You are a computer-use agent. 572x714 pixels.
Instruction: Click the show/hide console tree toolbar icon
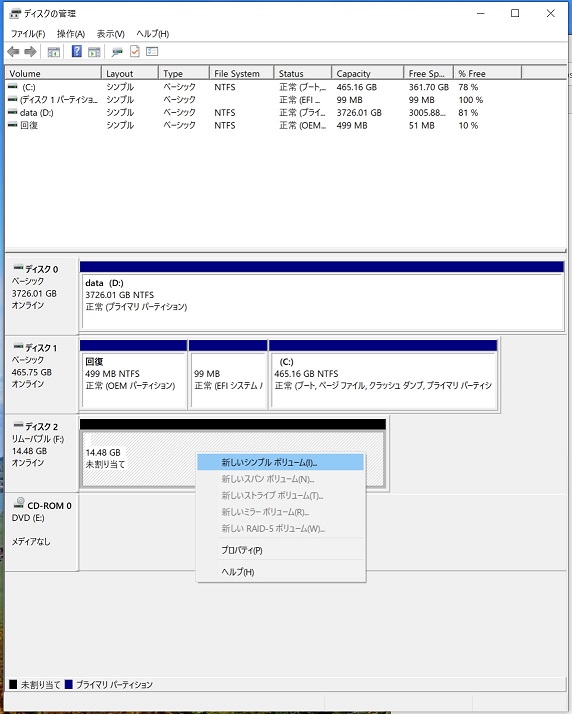54,52
